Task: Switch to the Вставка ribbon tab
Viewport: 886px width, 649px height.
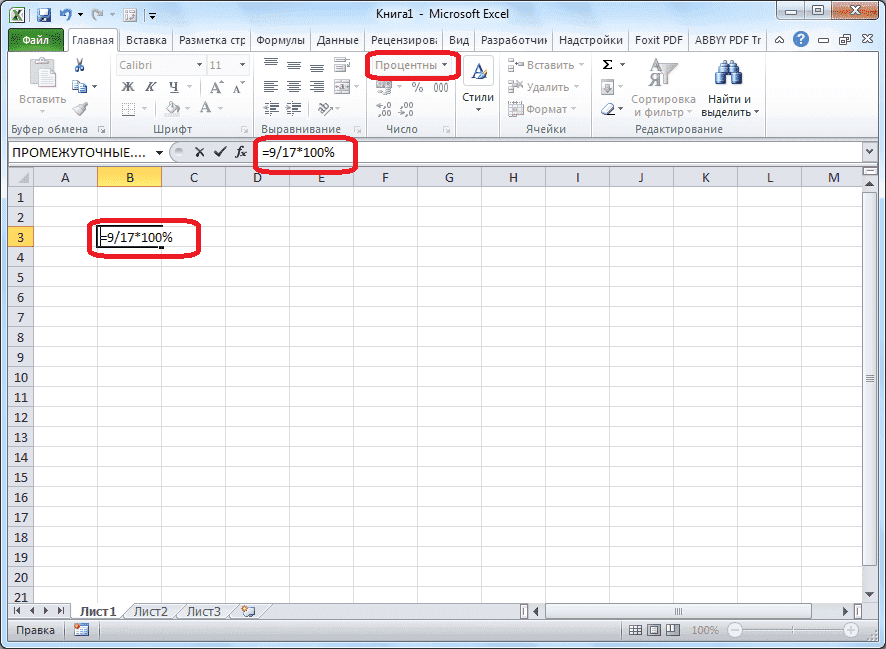Action: pyautogui.click(x=145, y=40)
